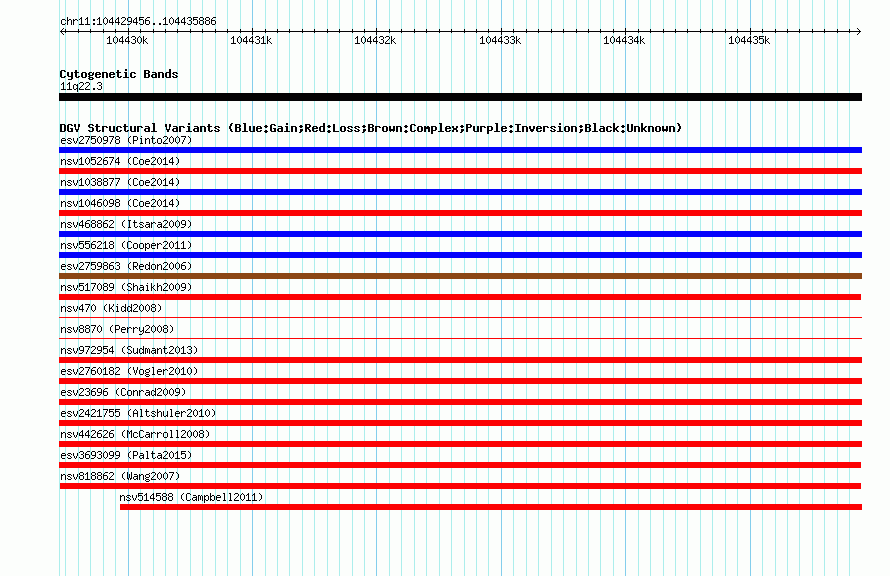Click the nsv818862 (Wang2007) label
Viewport: 890px width, 576px height.
pos(120,476)
